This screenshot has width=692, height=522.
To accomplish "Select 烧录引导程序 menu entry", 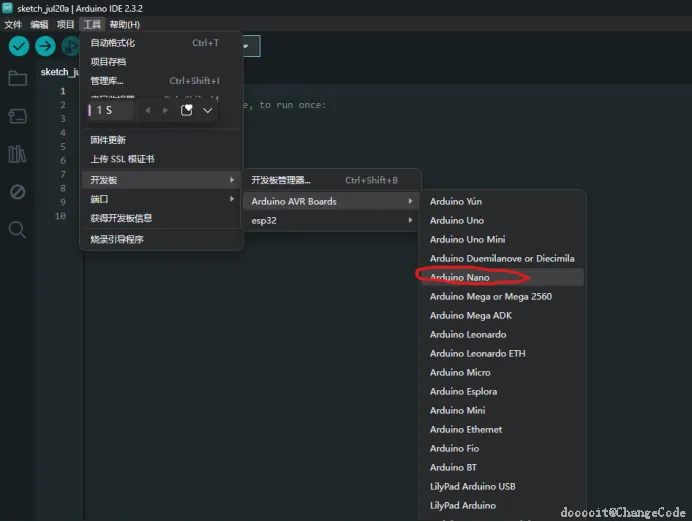I will [162, 239].
